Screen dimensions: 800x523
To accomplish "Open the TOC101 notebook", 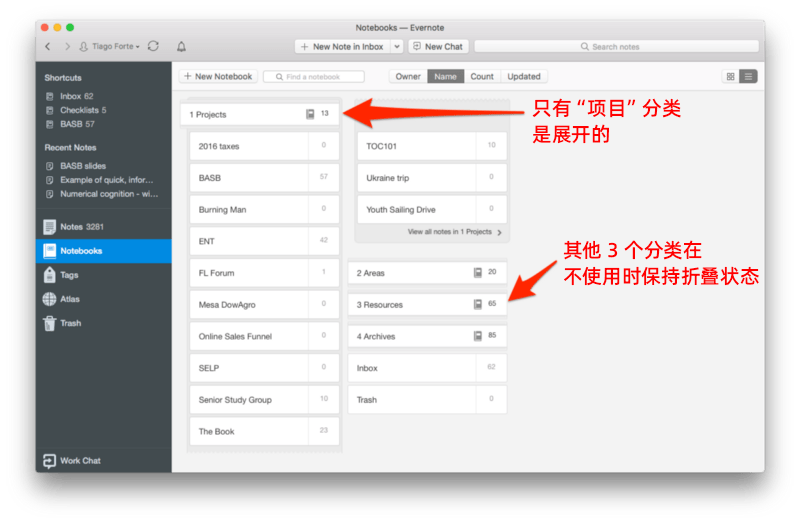I will point(432,146).
